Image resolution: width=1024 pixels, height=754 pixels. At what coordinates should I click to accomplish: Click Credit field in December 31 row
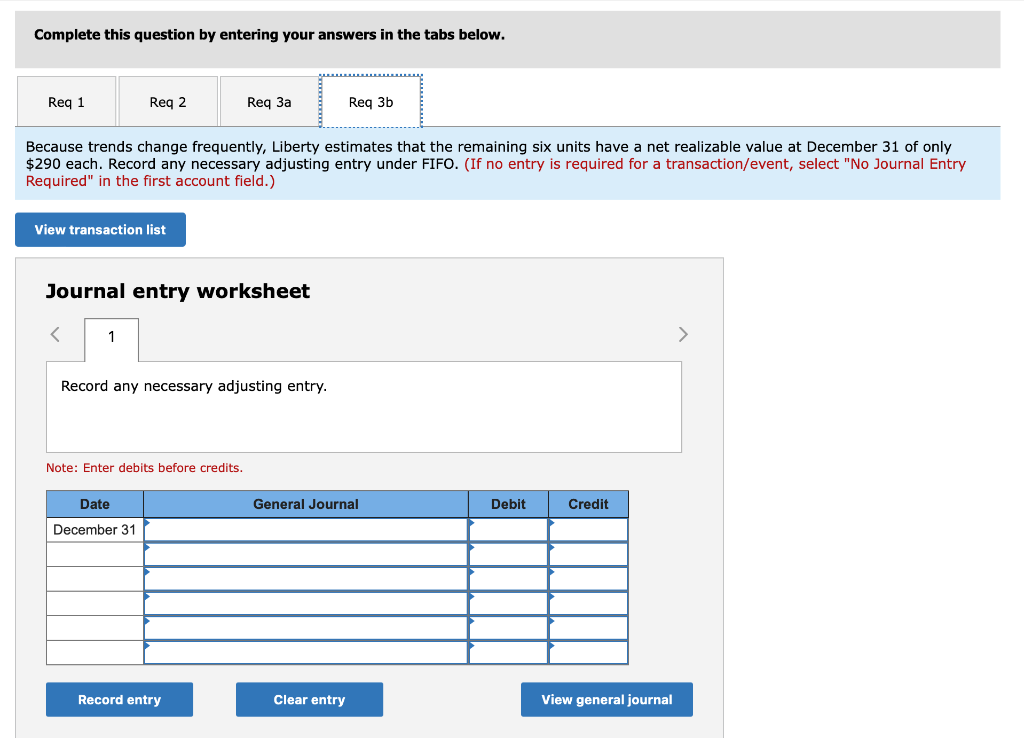tap(588, 529)
